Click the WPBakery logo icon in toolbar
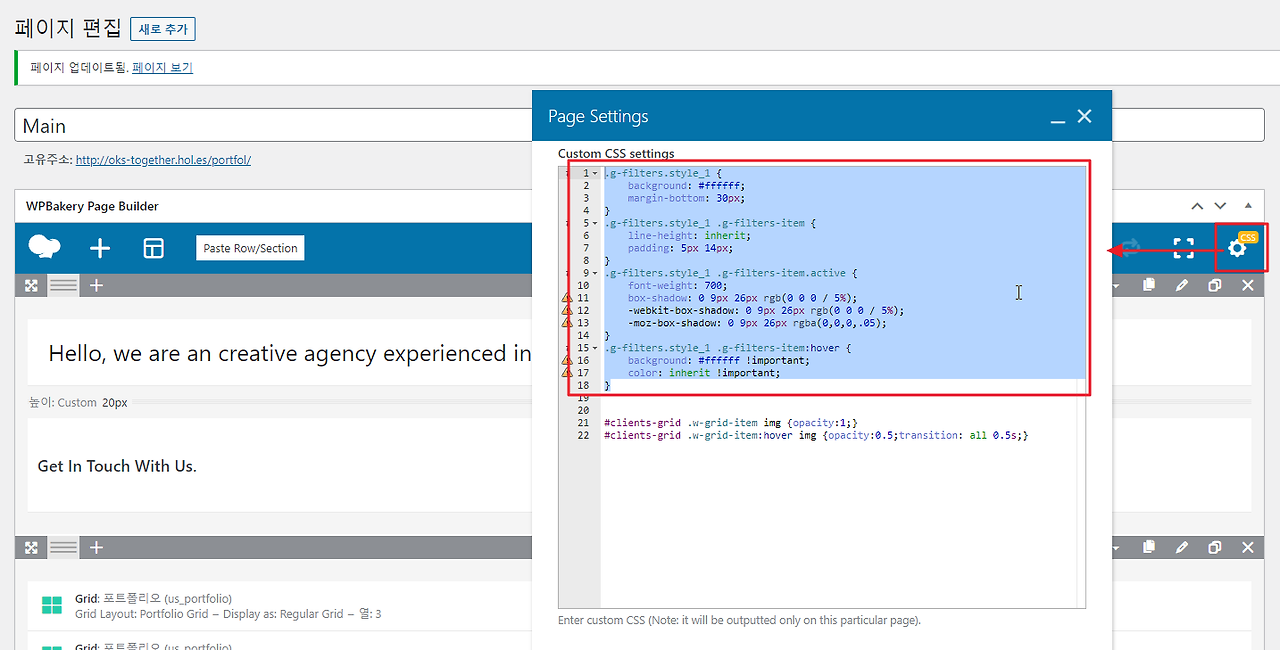 pos(44,247)
